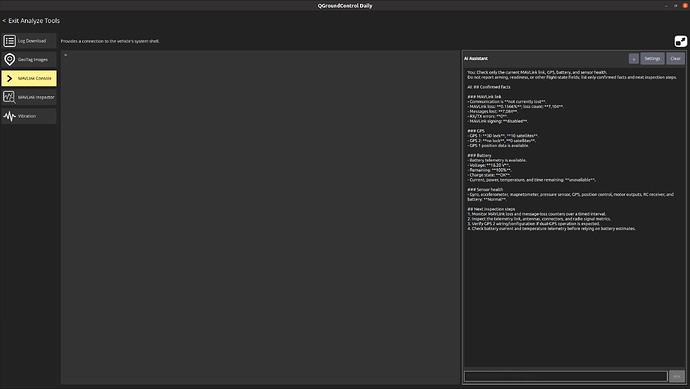Pop out the console with the detach icon
Viewport: 690px width, 389px height.
[x=680, y=41]
